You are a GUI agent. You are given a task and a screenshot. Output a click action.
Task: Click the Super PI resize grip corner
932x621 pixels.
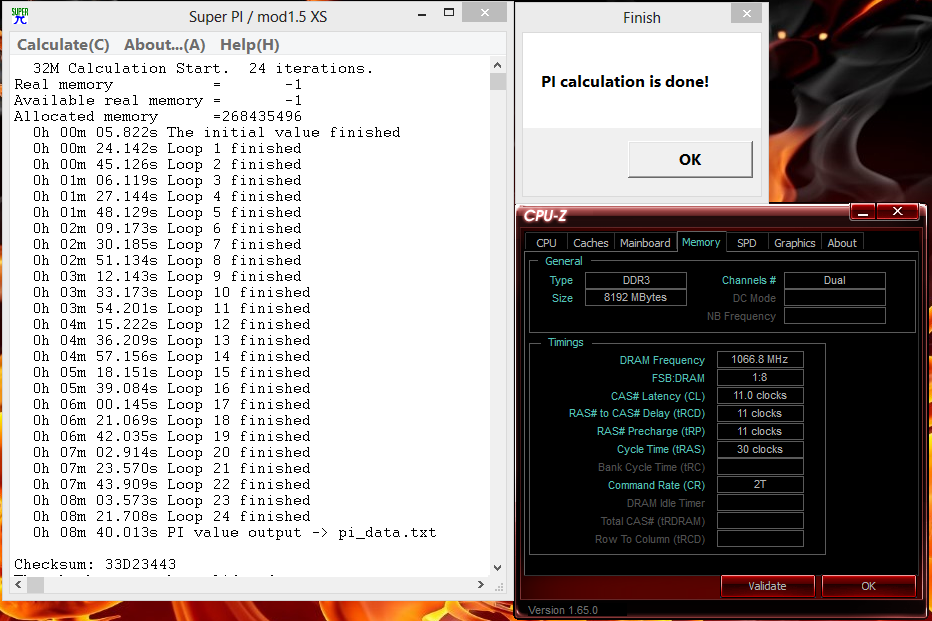tap(499, 586)
